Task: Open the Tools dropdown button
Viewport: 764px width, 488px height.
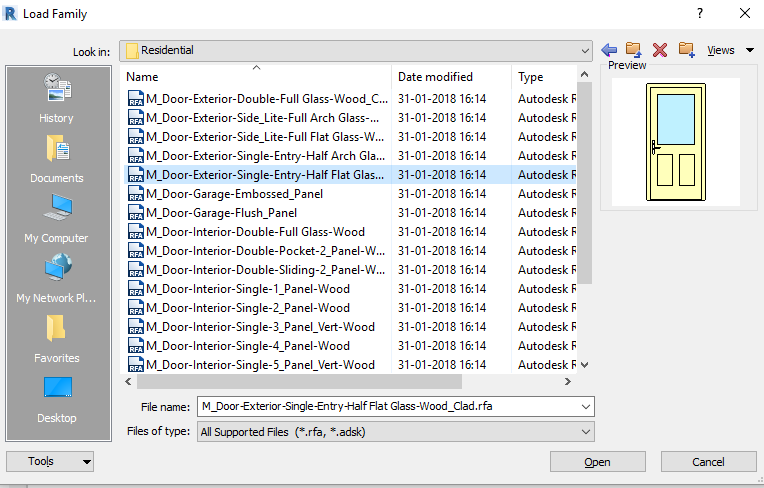Action: [x=50, y=461]
